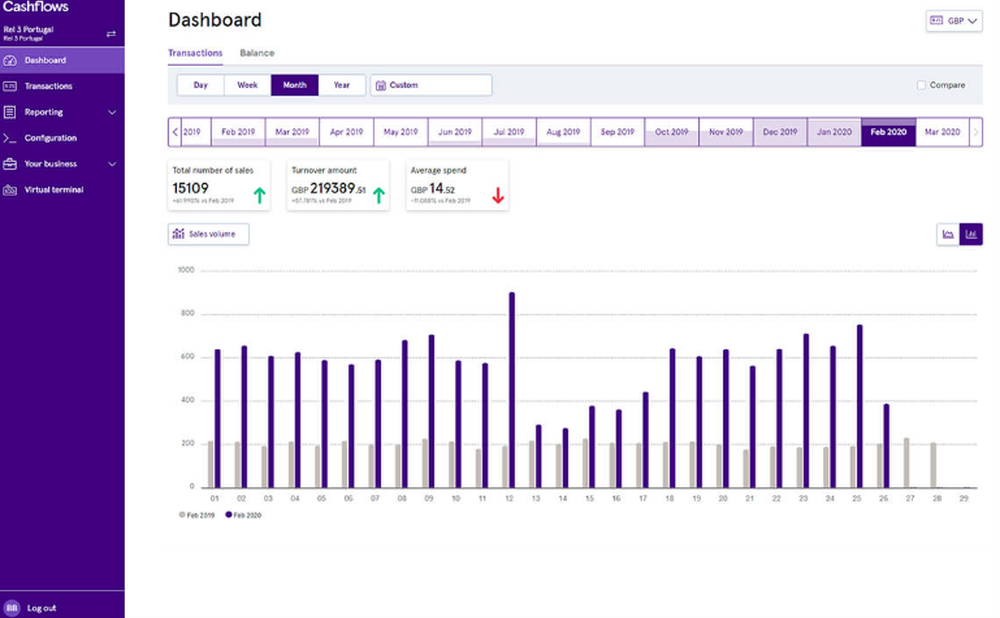Screen dimensions: 1000x618
Task: Open the GBP currency dropdown
Action: 952,20
